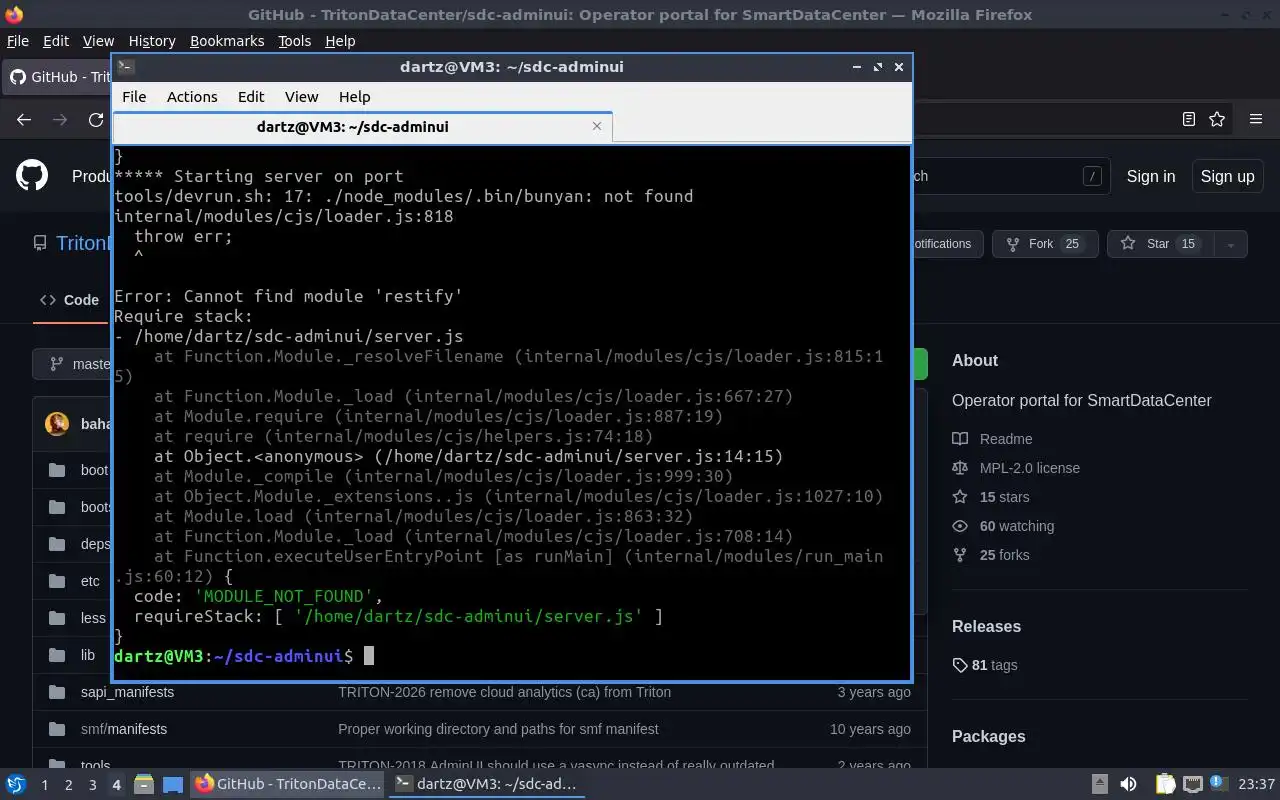Star the repository
The height and width of the screenshot is (800, 1280).
click(x=1160, y=244)
